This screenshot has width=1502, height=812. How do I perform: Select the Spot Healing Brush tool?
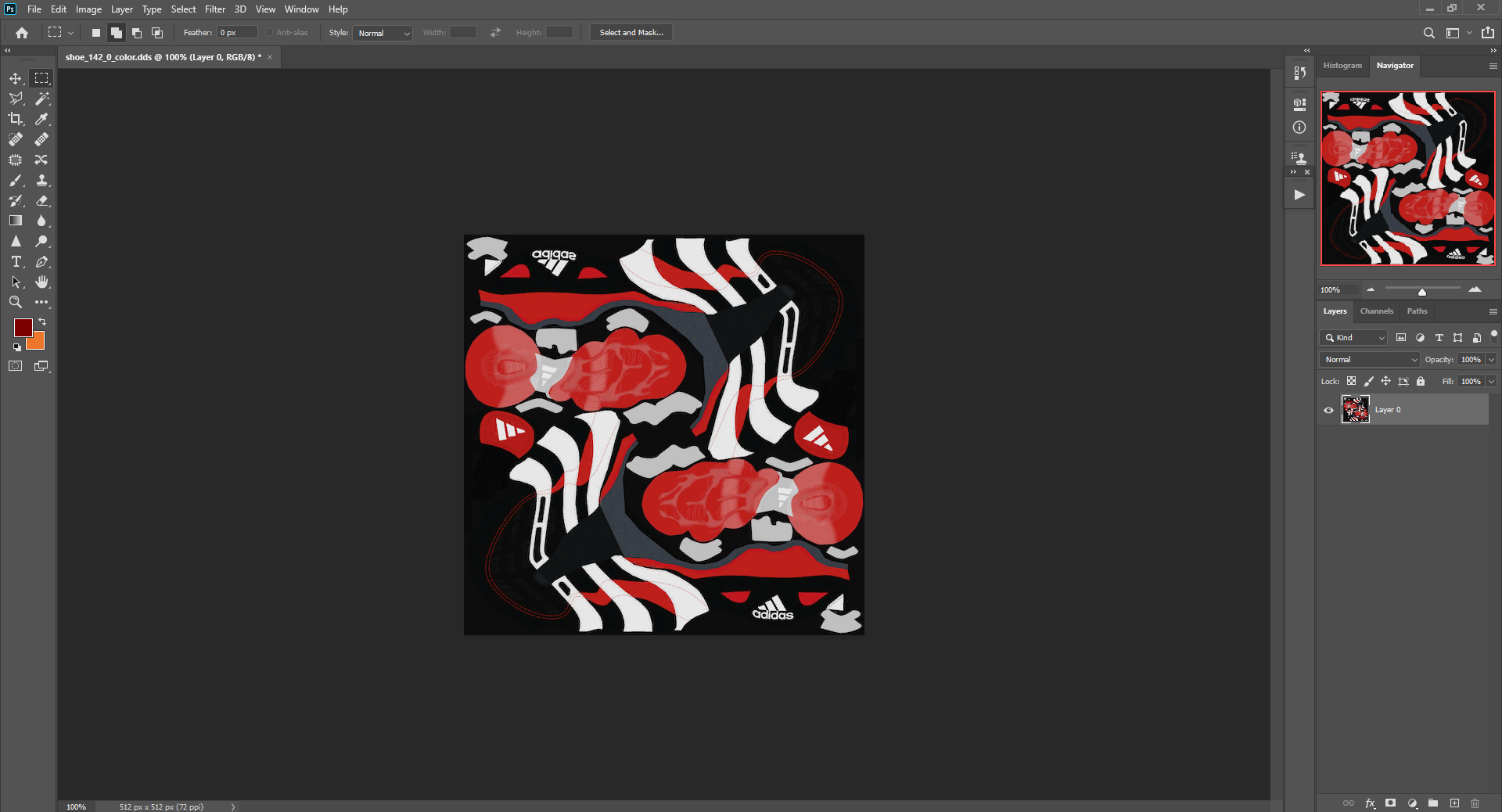tap(16, 139)
